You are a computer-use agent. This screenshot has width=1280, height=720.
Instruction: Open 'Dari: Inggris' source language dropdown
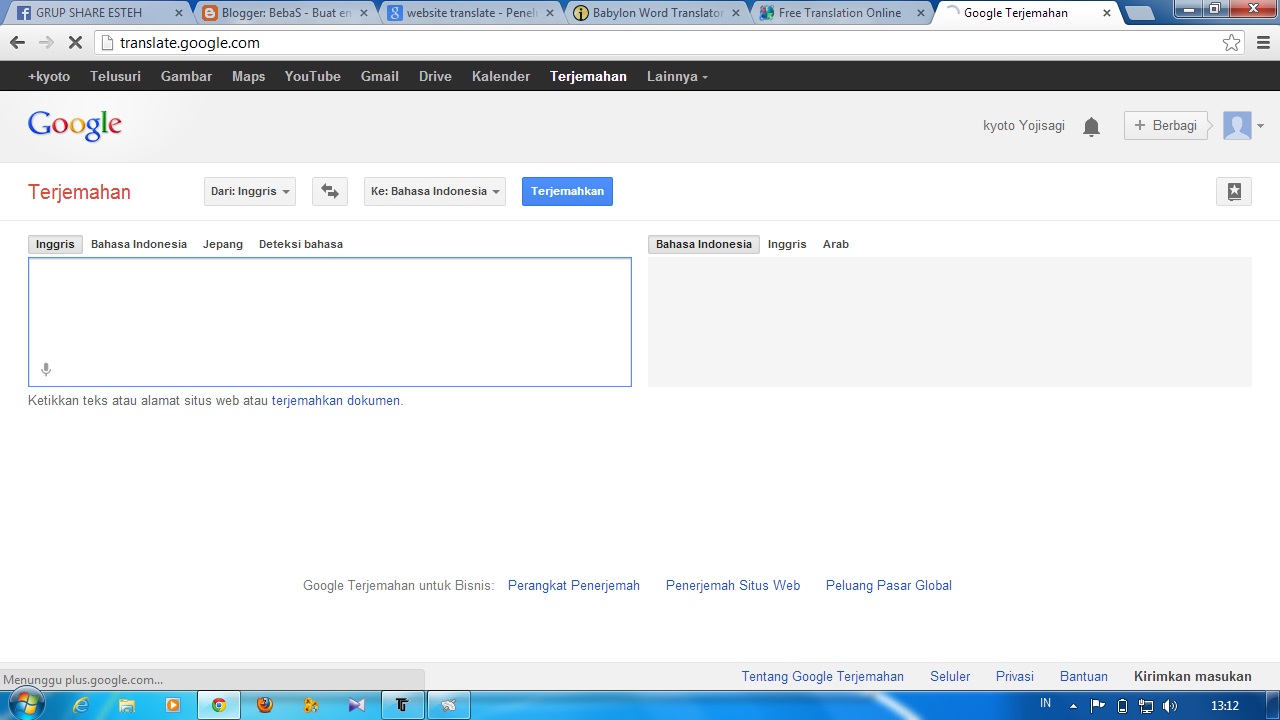coord(250,191)
